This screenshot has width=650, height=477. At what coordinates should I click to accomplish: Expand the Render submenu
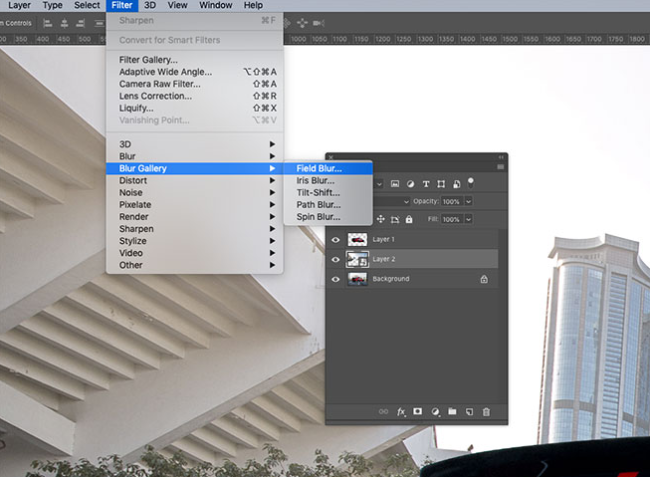tap(195, 217)
